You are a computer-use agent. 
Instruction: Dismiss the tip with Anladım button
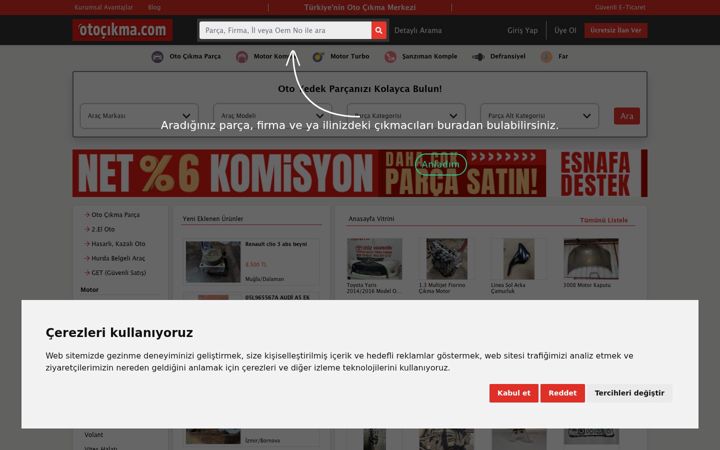(441, 164)
